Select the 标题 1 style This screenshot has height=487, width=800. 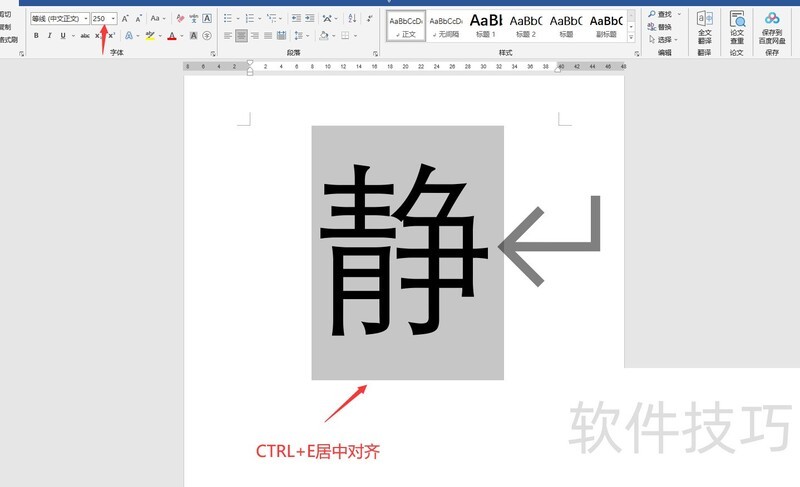(486, 26)
